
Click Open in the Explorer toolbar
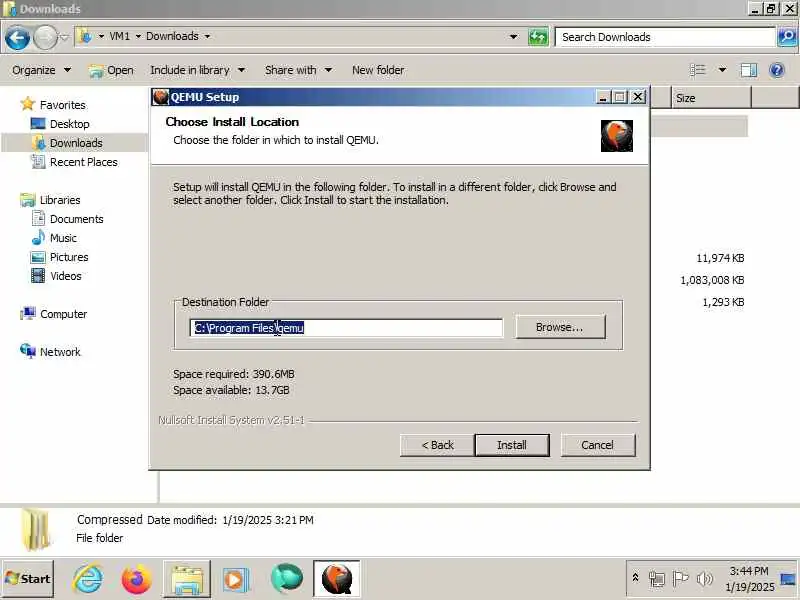pyautogui.click(x=111, y=70)
